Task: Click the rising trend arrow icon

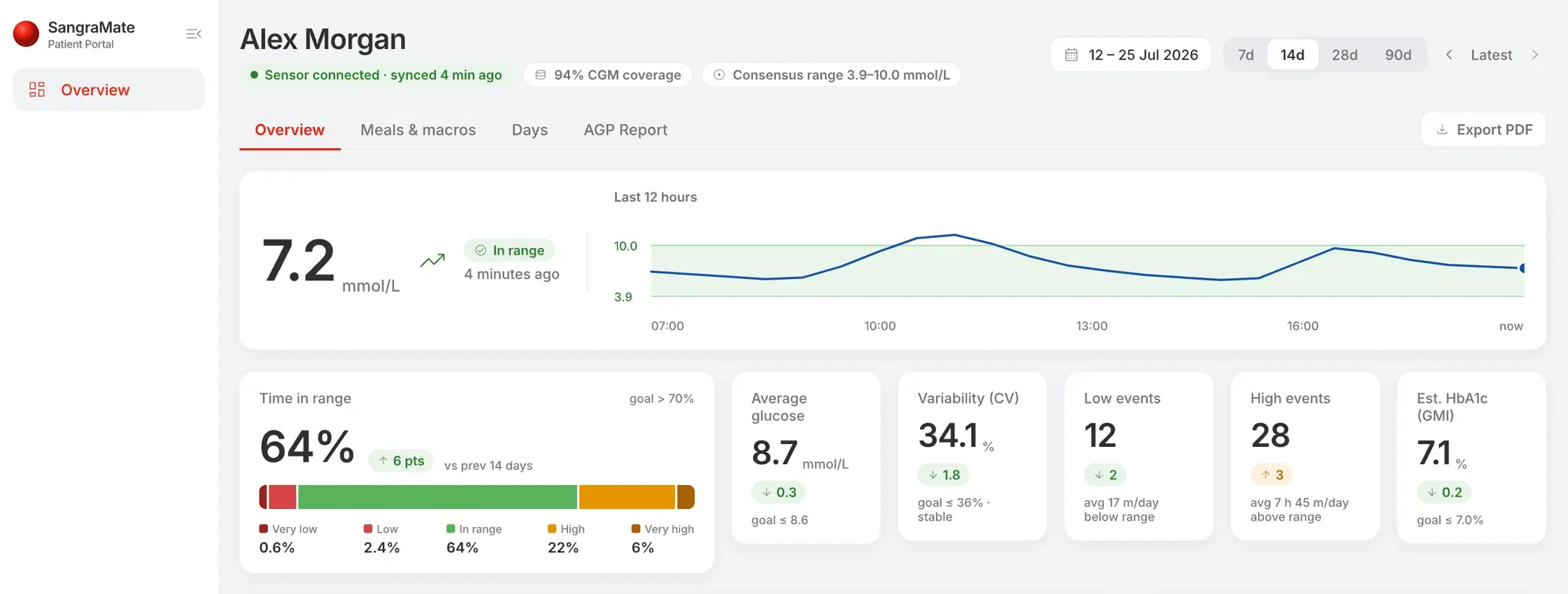Action: pos(432,260)
